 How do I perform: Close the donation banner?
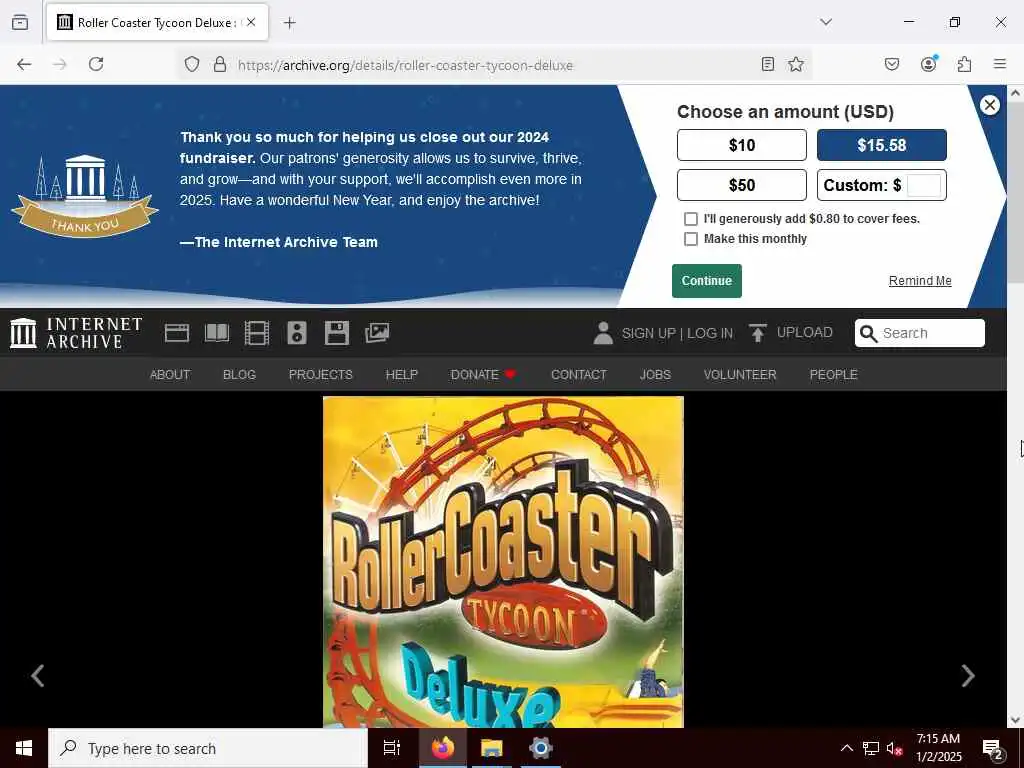coord(989,104)
